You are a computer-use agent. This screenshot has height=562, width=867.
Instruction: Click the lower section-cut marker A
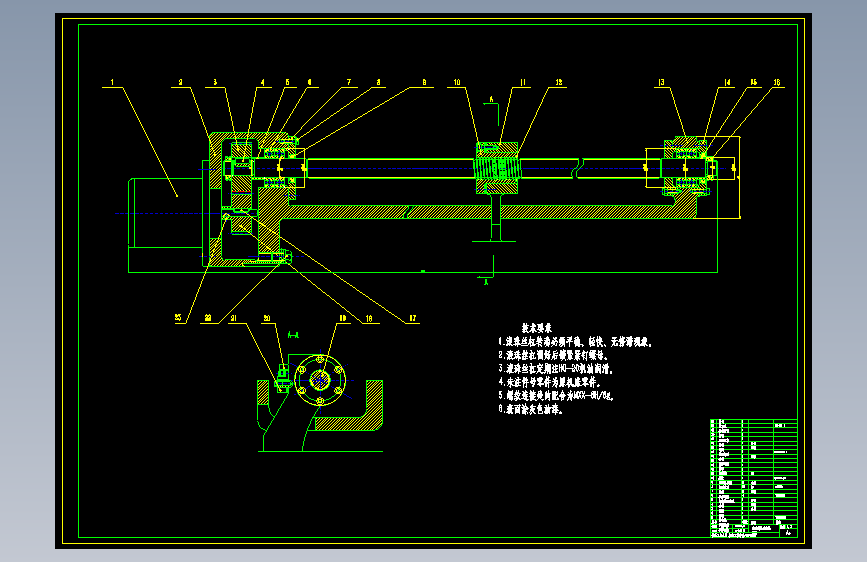[x=486, y=282]
